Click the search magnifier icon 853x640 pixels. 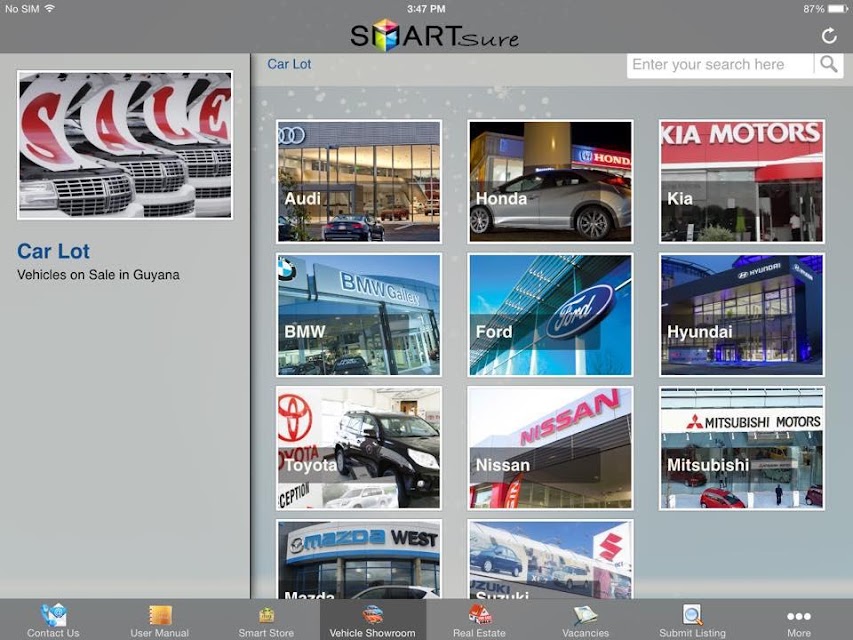tap(829, 64)
